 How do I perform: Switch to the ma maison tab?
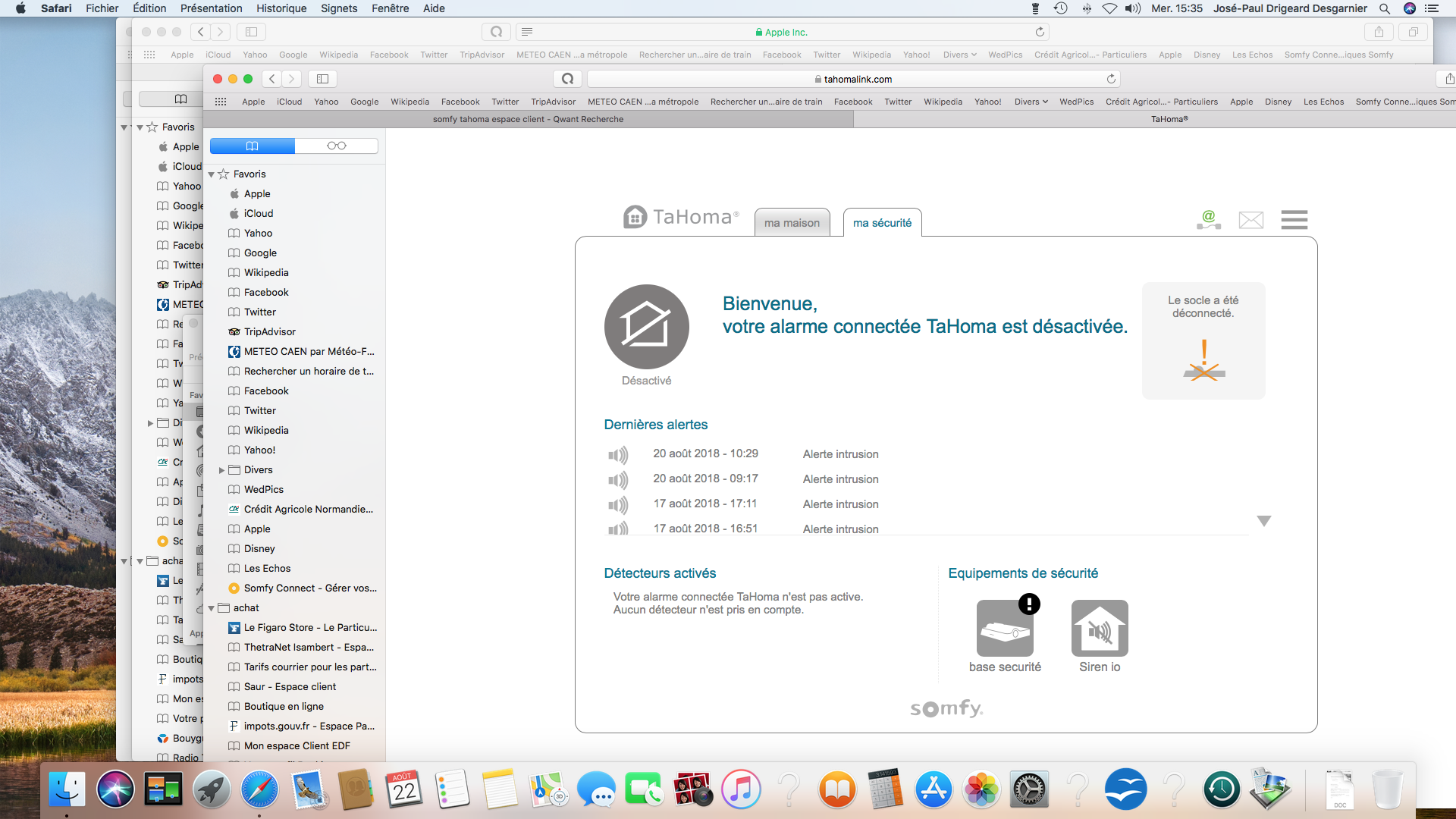coord(792,223)
